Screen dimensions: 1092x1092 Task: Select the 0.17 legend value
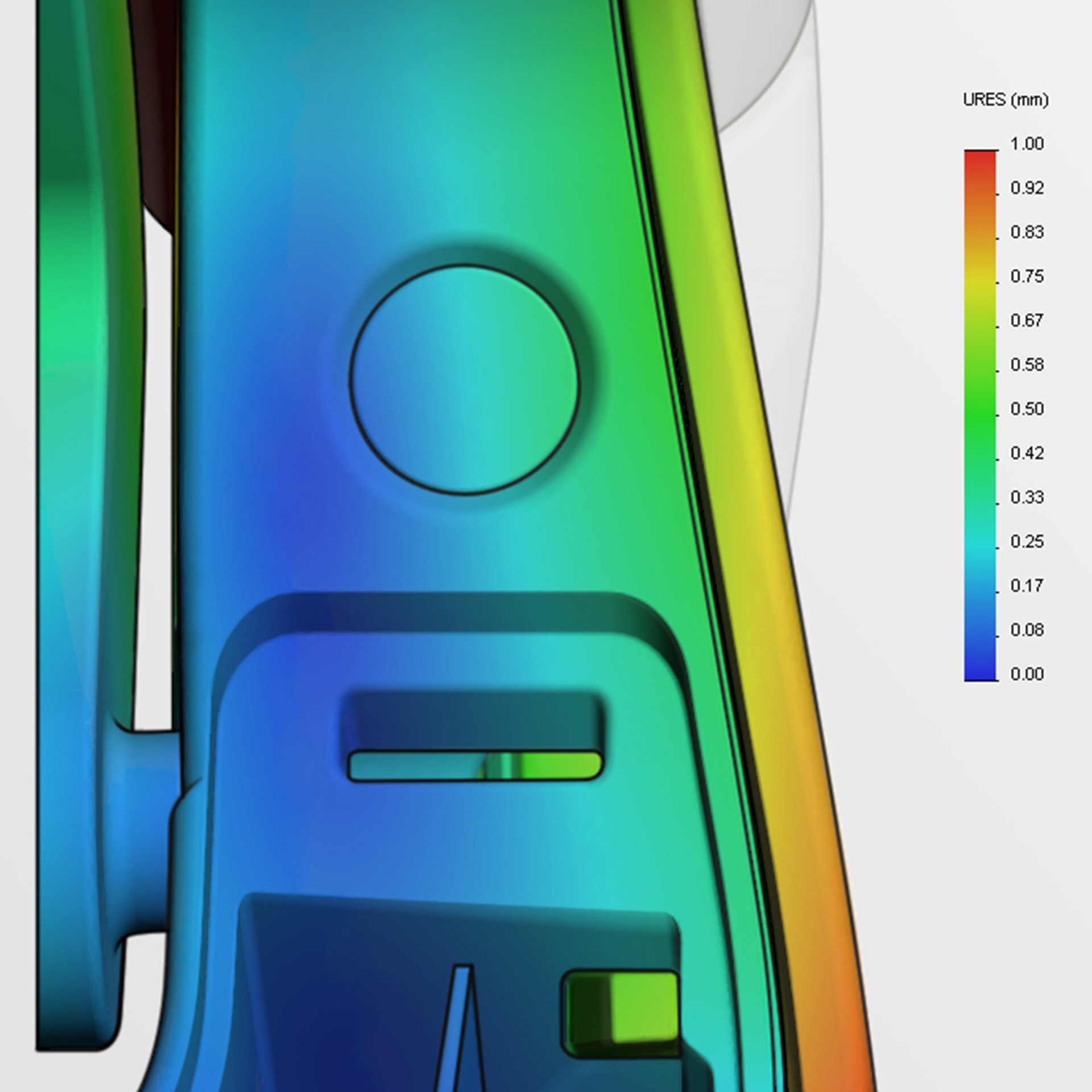click(1027, 586)
